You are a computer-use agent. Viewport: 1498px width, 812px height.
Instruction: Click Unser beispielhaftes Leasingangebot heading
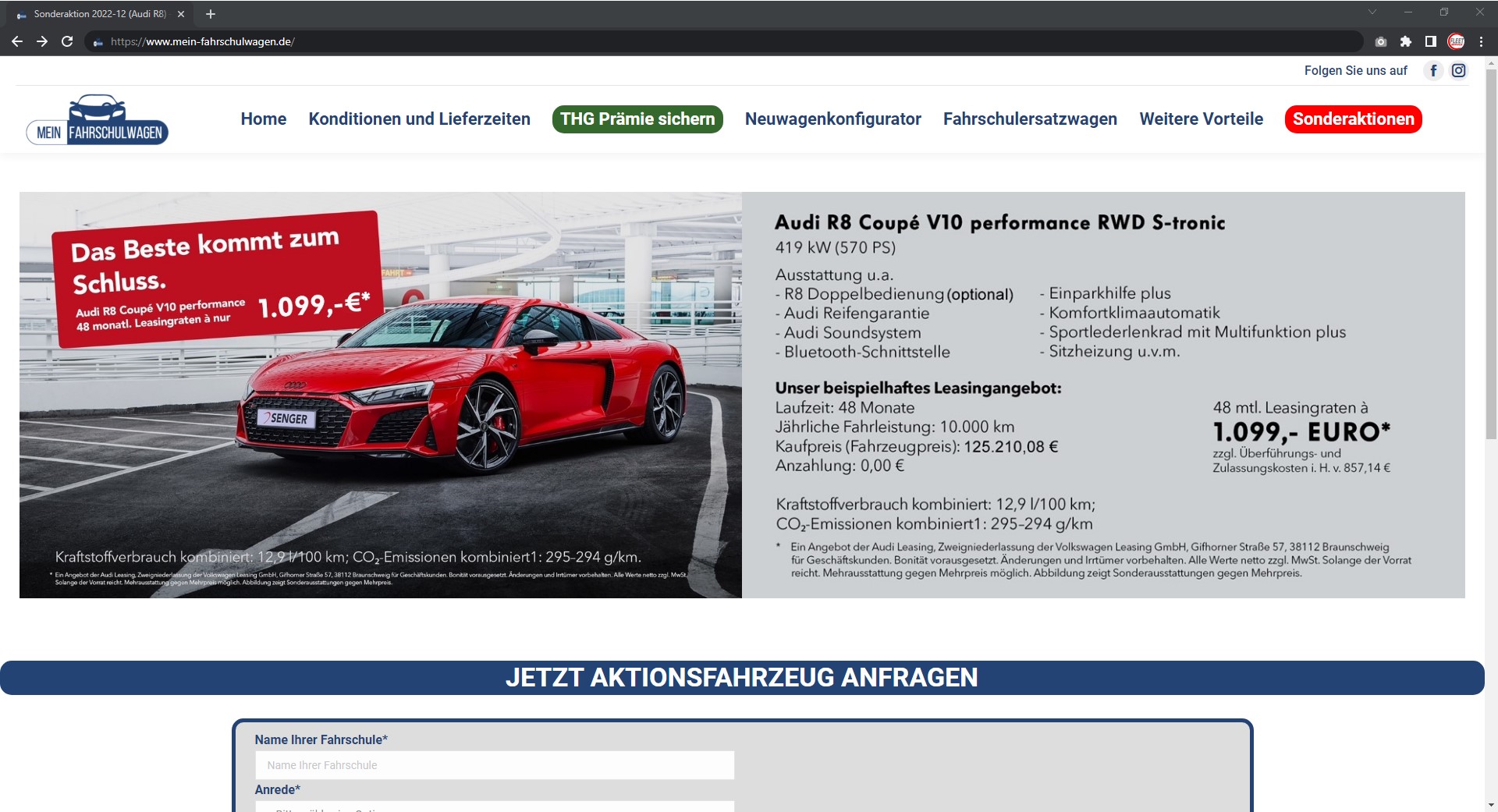pos(918,388)
